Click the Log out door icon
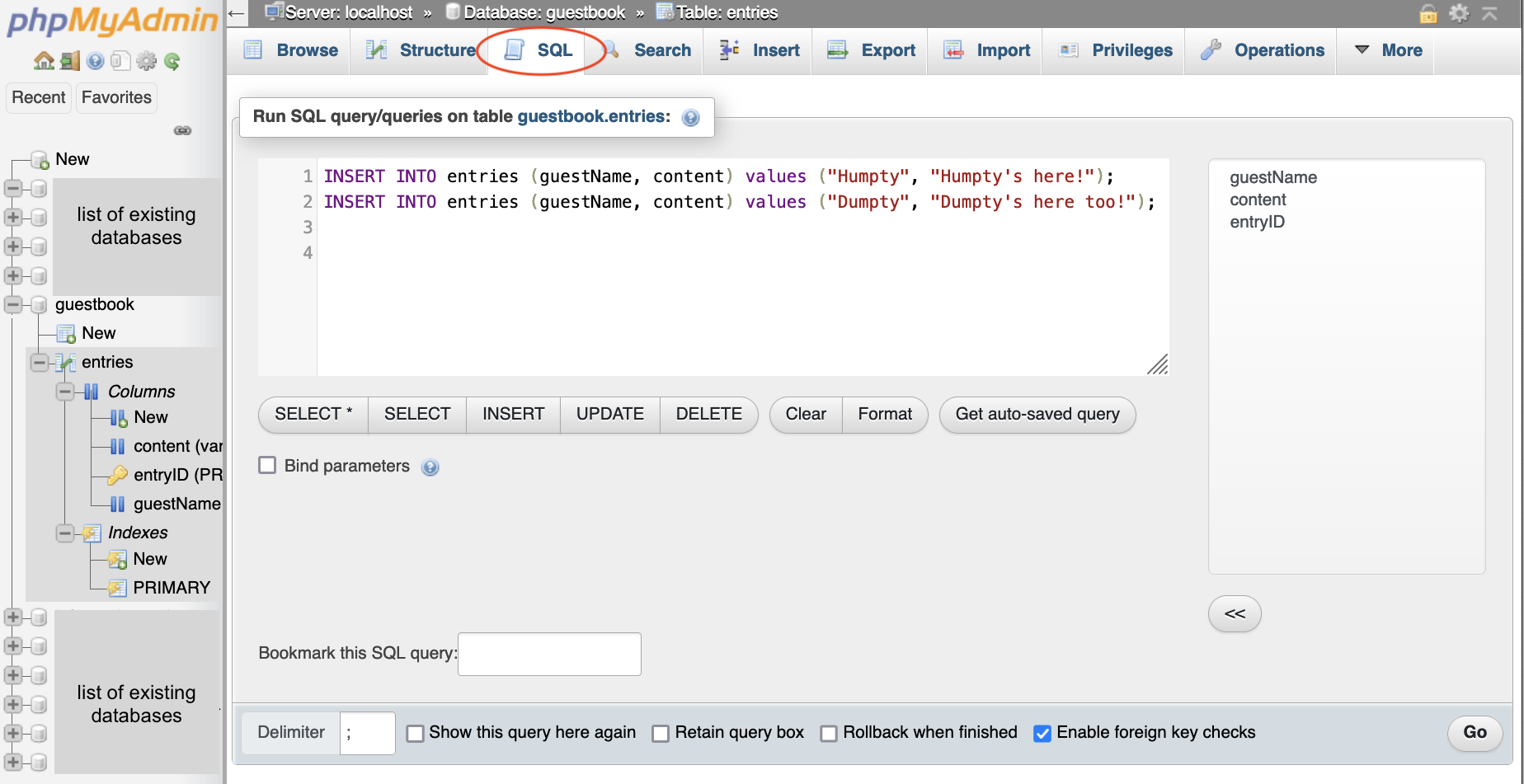Viewport: 1524px width, 784px height. (70, 60)
